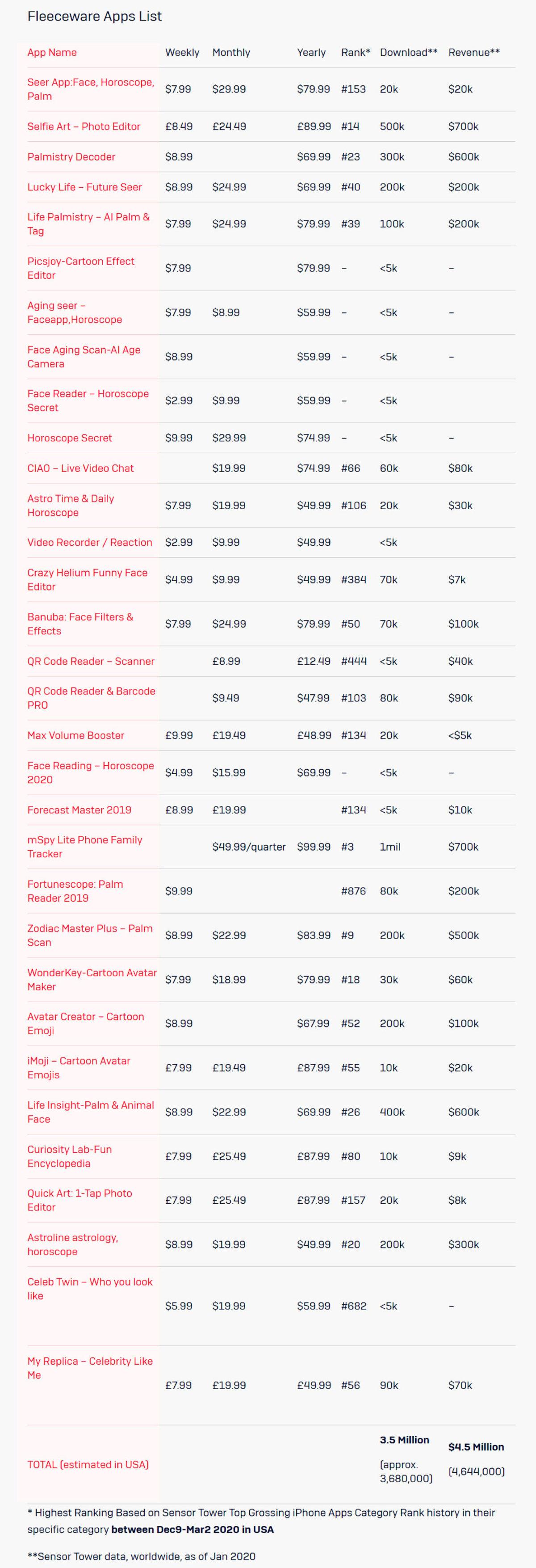Open CIAO – Live Video Chat link
The width and height of the screenshot is (536, 1568).
tap(80, 469)
